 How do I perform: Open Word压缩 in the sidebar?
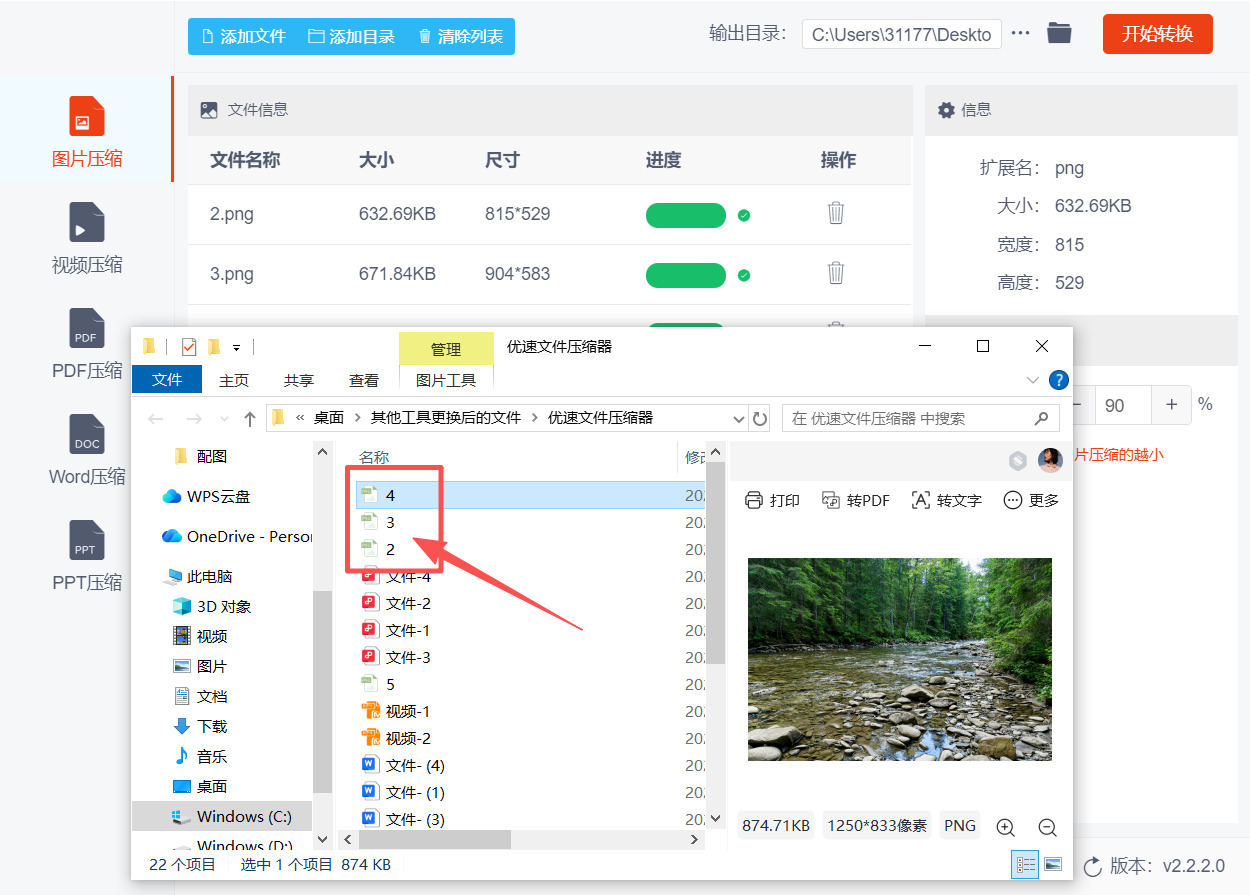87,450
